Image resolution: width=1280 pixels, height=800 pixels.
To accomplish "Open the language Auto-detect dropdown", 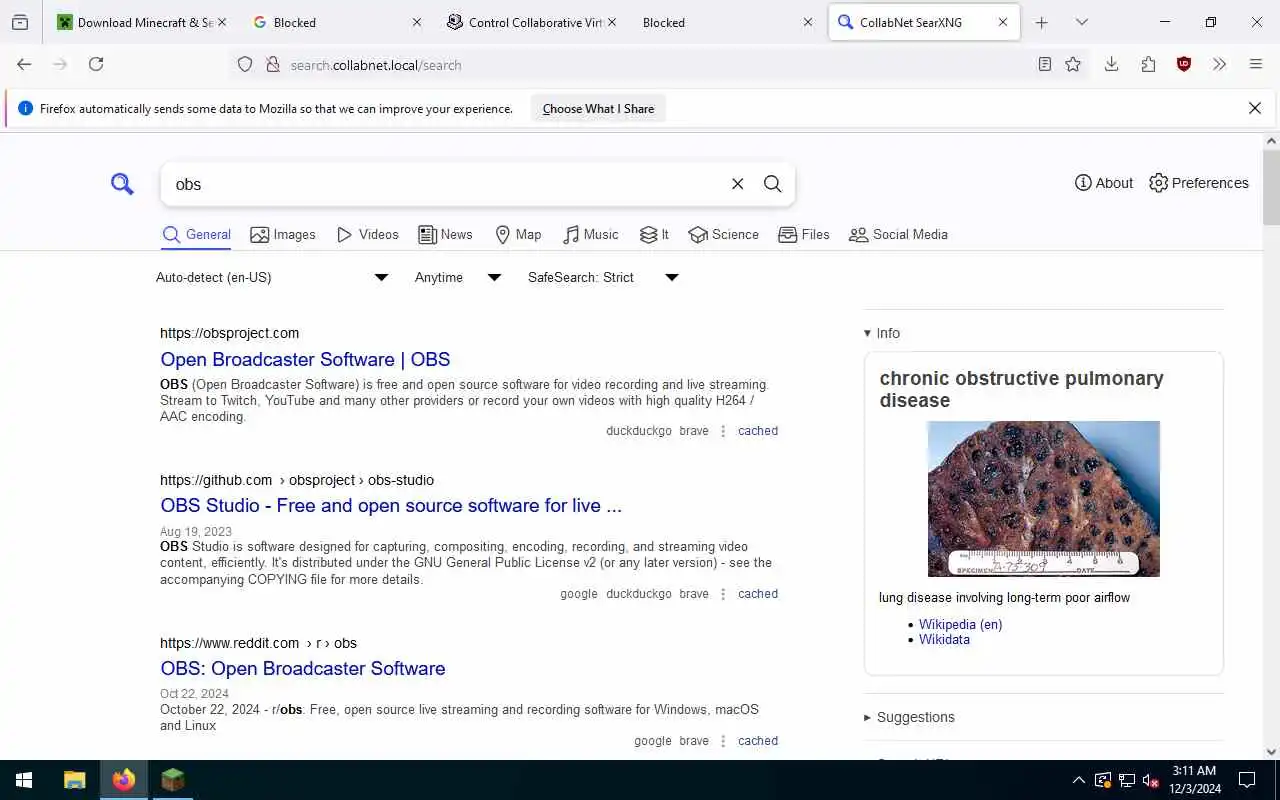I will tap(272, 277).
